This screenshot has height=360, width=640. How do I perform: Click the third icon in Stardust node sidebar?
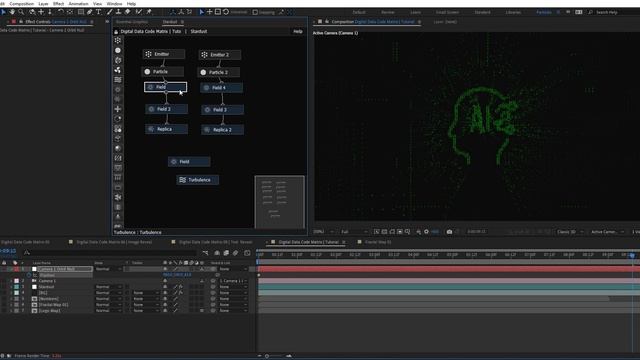(x=118, y=60)
